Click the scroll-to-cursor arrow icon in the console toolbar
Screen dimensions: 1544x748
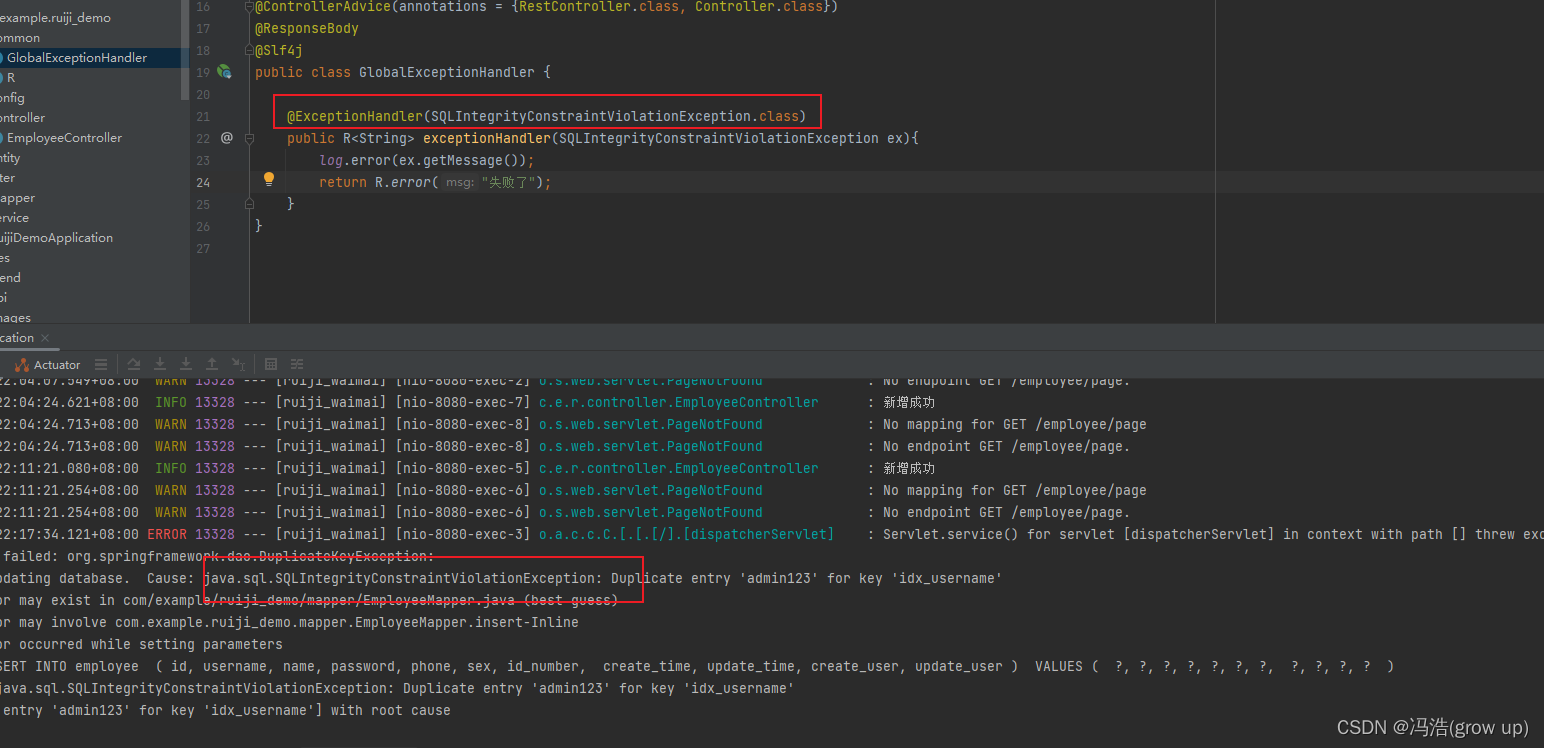click(238, 364)
